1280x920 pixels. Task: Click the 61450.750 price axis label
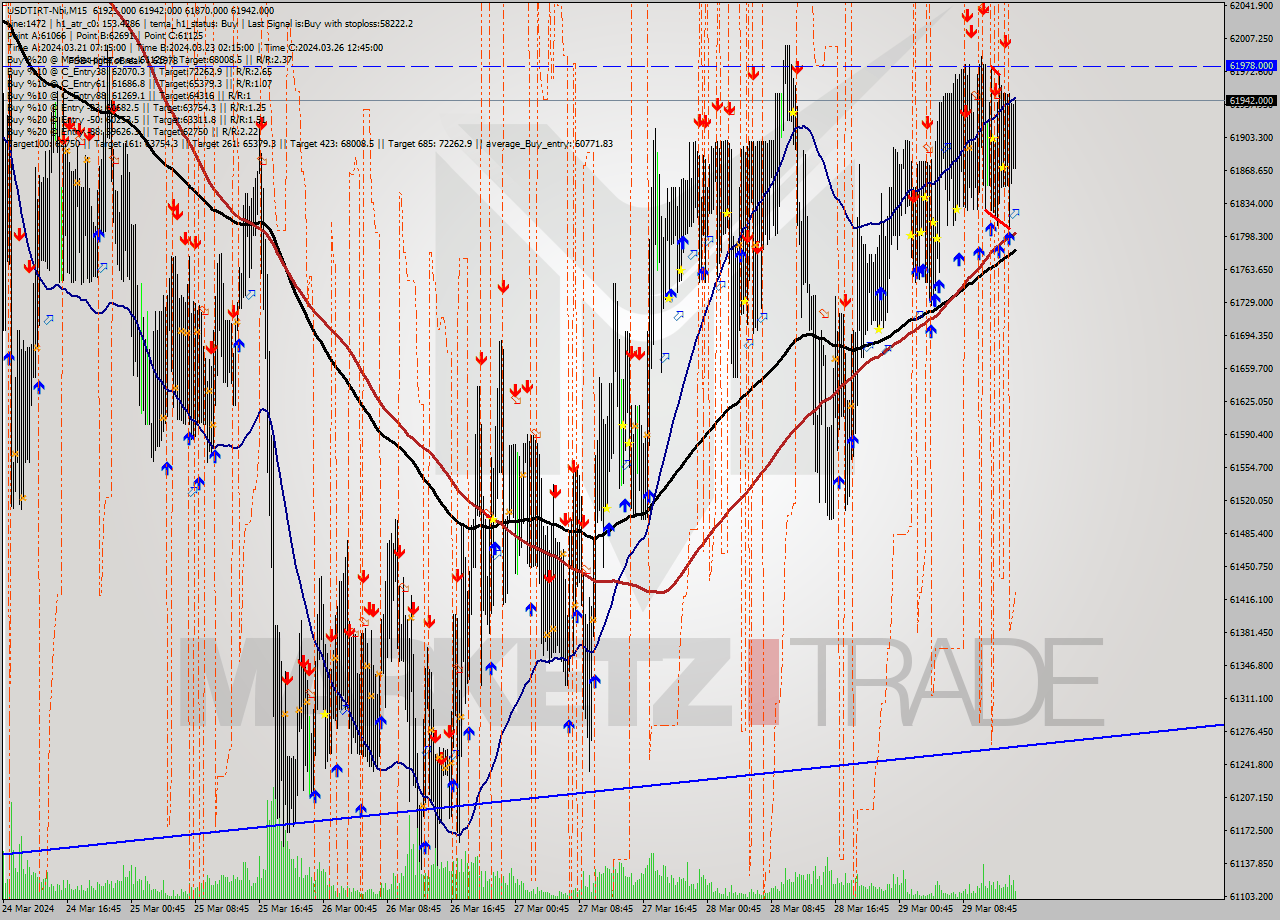click(x=1251, y=566)
